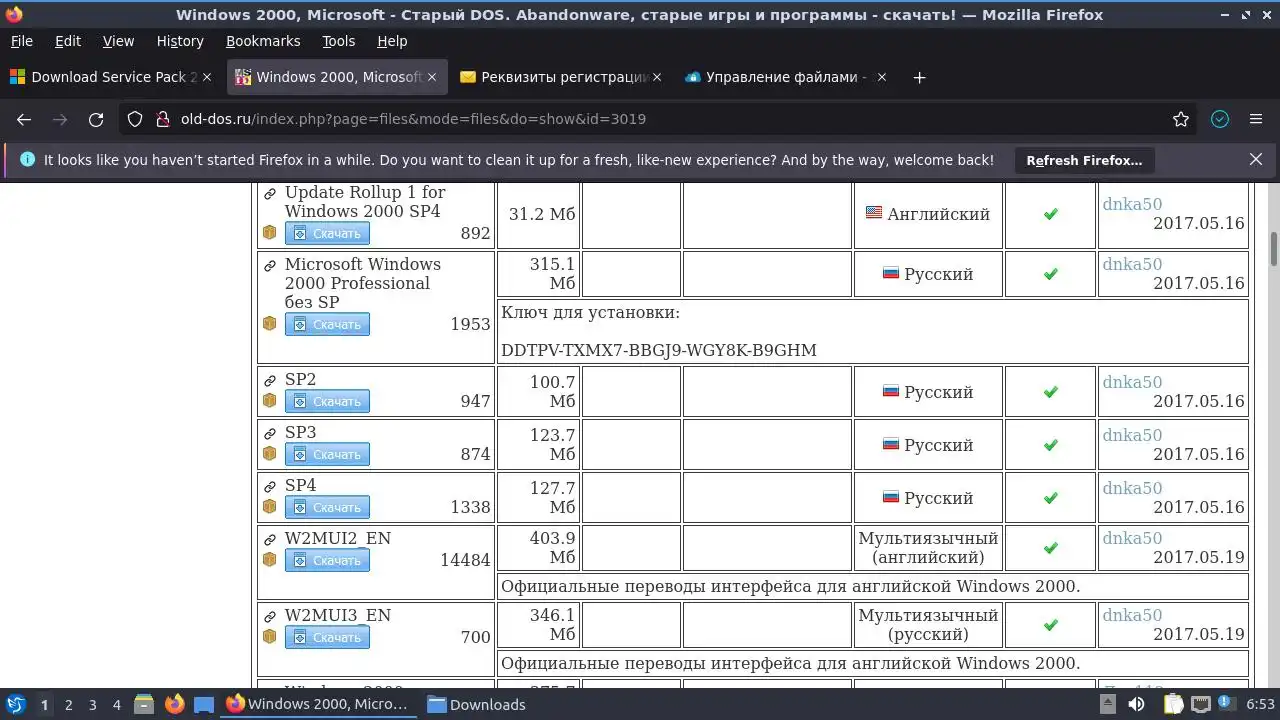Click Скачать button for SP4

pos(327,507)
